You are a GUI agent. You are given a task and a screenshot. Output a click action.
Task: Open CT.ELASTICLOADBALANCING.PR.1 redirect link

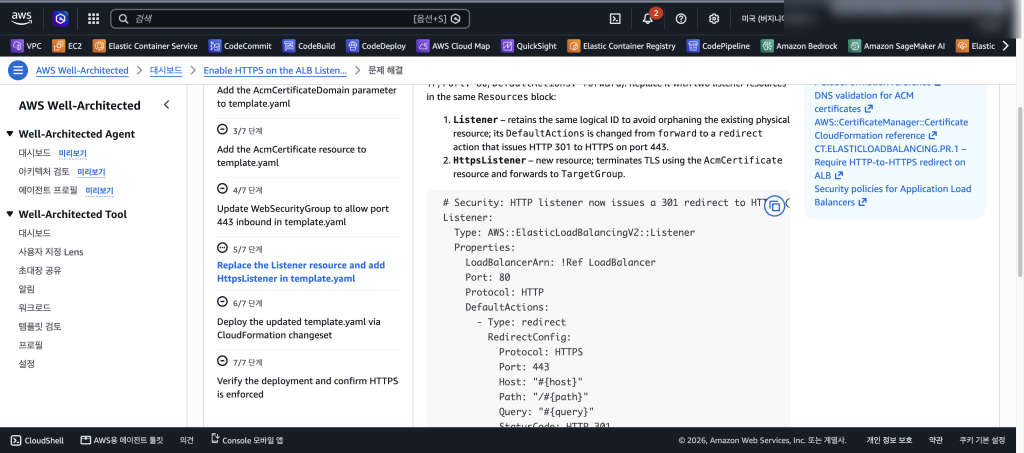tap(891, 162)
